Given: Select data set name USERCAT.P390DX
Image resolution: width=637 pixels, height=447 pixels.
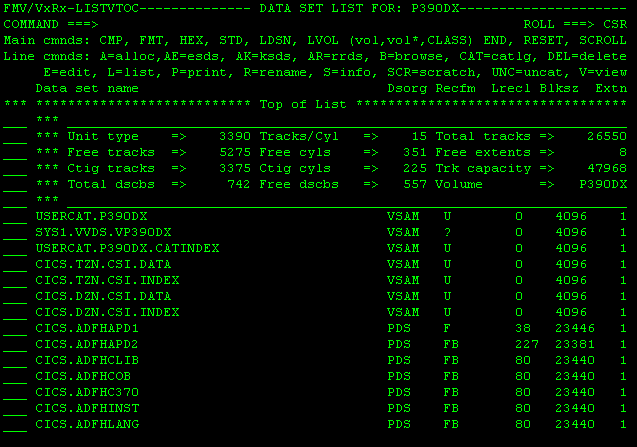Looking at the screenshot, I should click(x=91, y=216).
